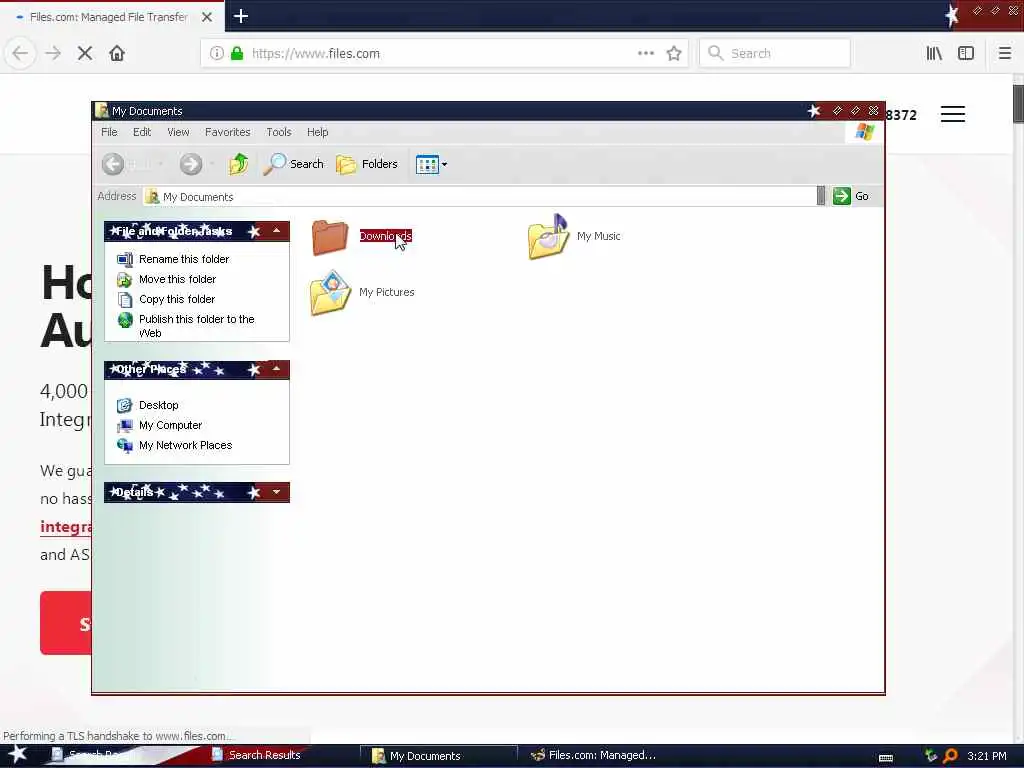
Task: Bookmark this page with the star icon
Action: pyautogui.click(x=674, y=54)
